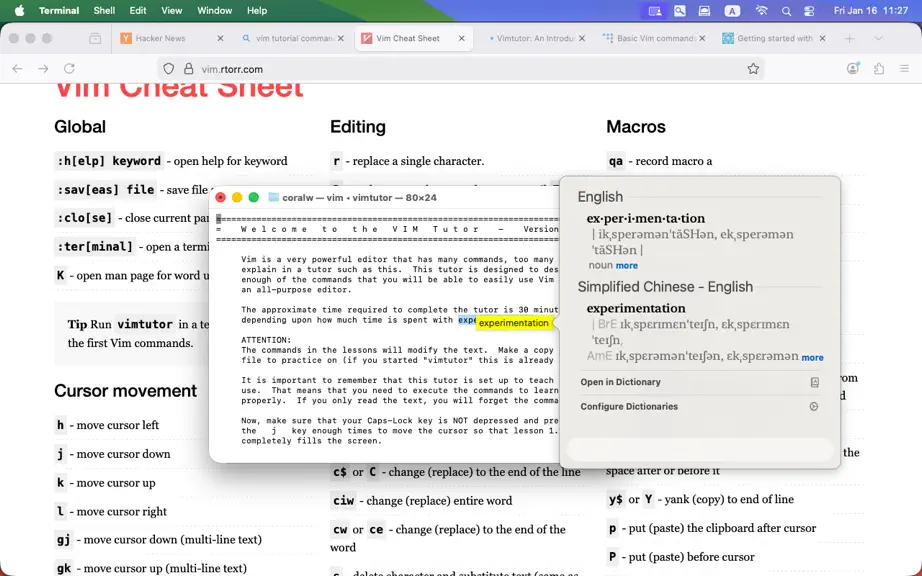Go back in browser history

(18, 69)
